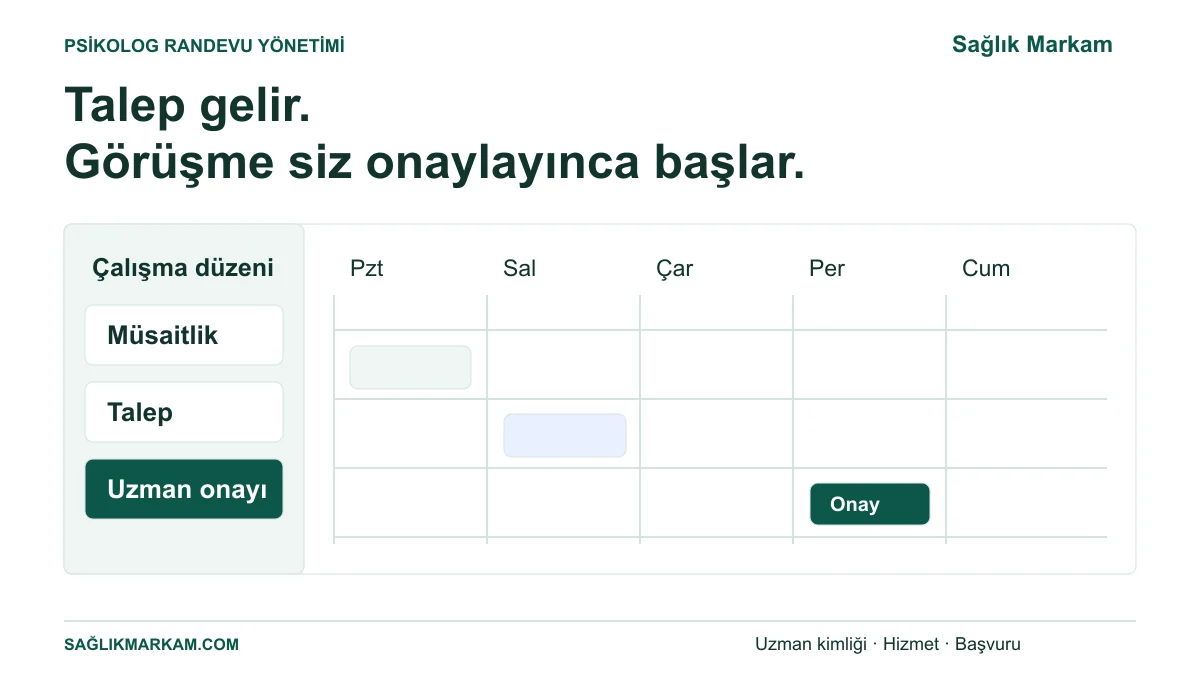Click the Per day header
1200x675 pixels.
tap(827, 268)
